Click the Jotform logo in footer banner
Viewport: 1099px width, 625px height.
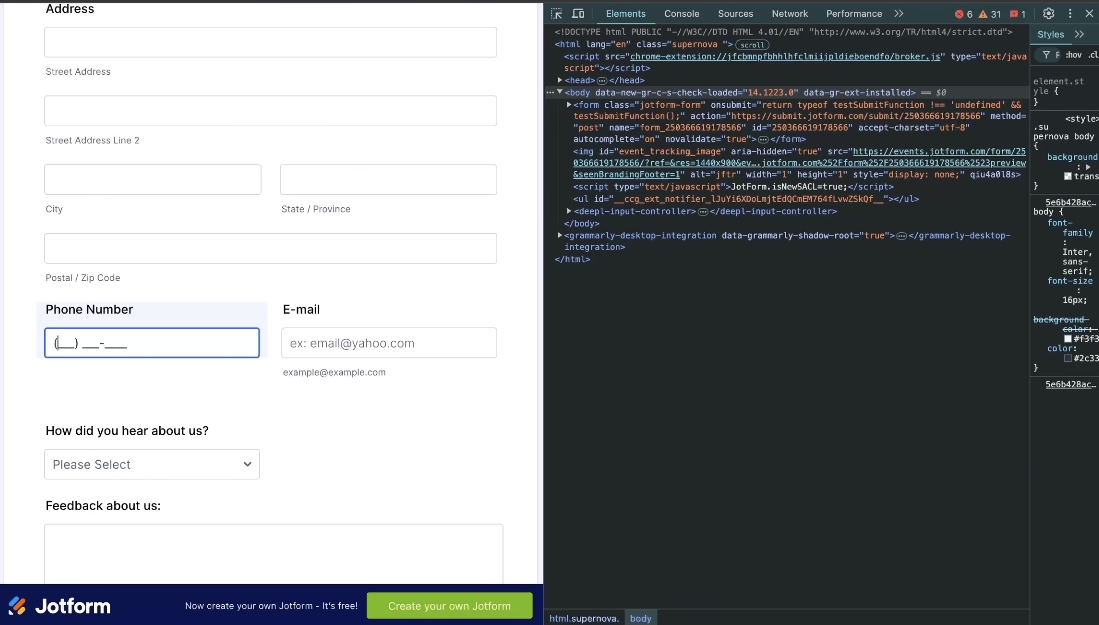(59, 606)
